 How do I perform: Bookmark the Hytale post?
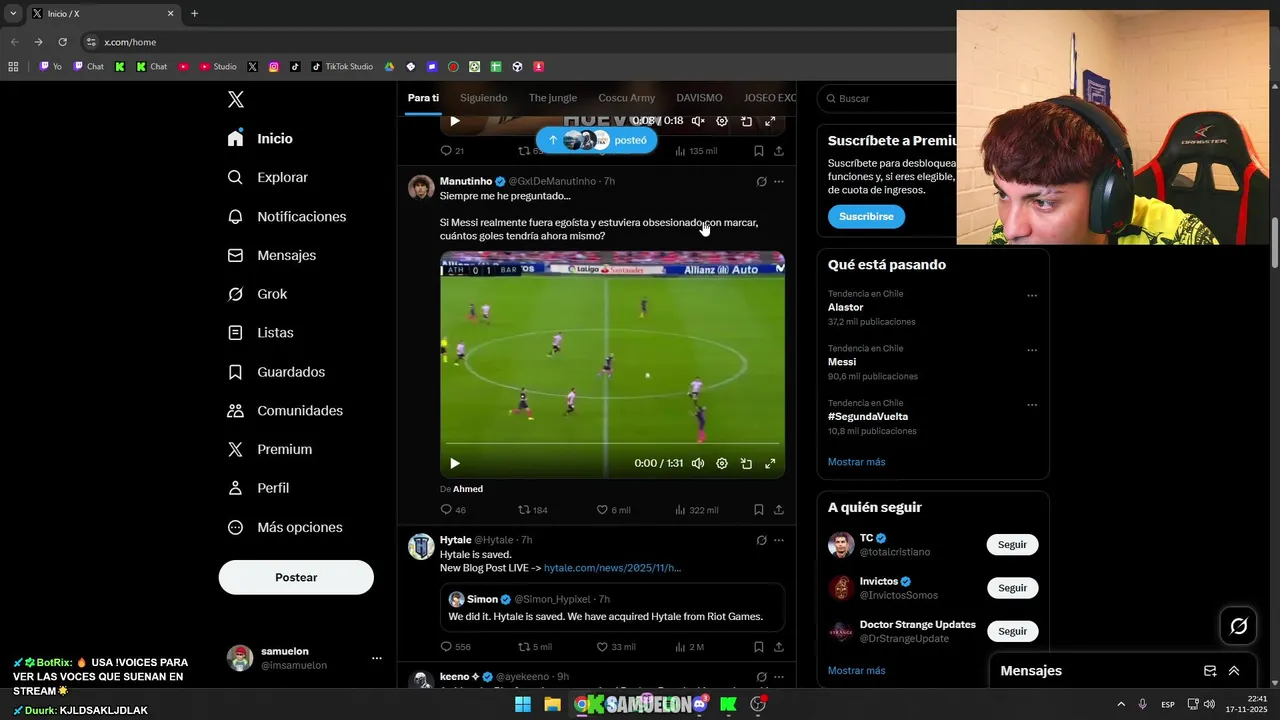point(759,647)
